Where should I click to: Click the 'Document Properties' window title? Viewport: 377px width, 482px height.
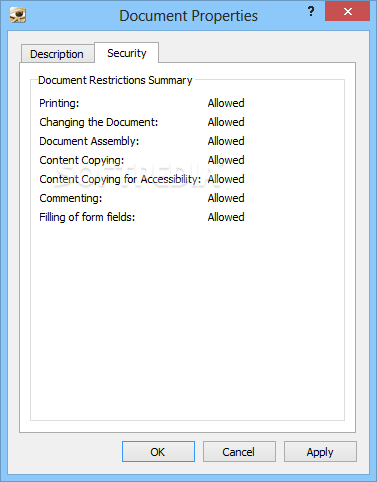click(188, 16)
